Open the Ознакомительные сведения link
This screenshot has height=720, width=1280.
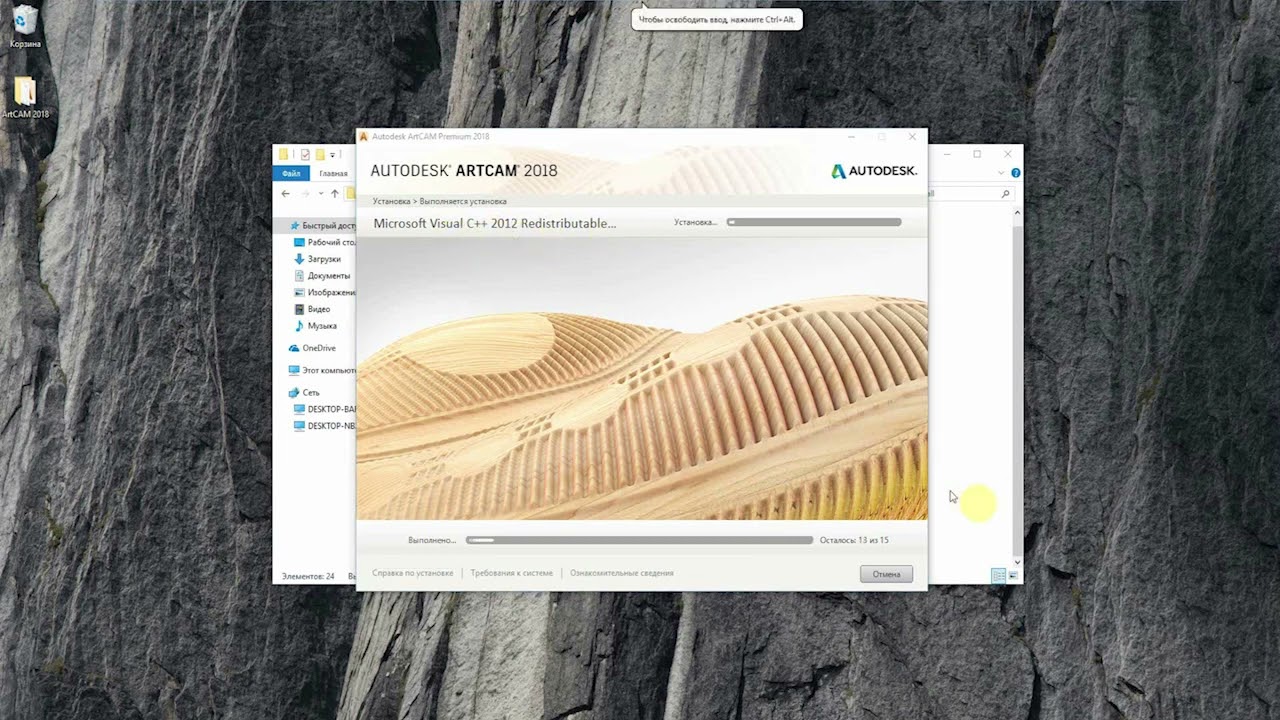tap(622, 573)
